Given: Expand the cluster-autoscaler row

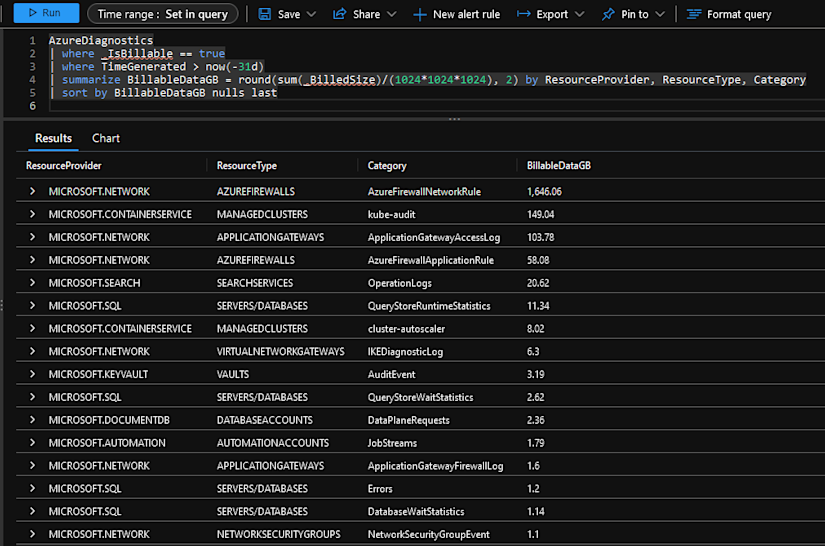Looking at the screenshot, I should click(33, 329).
